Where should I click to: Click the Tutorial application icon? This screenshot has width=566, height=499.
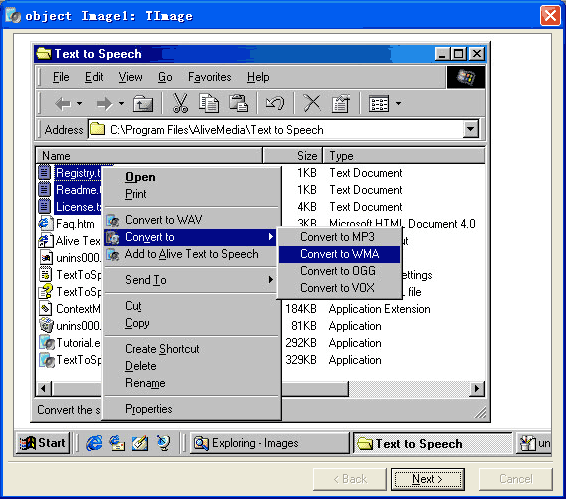coord(46,343)
